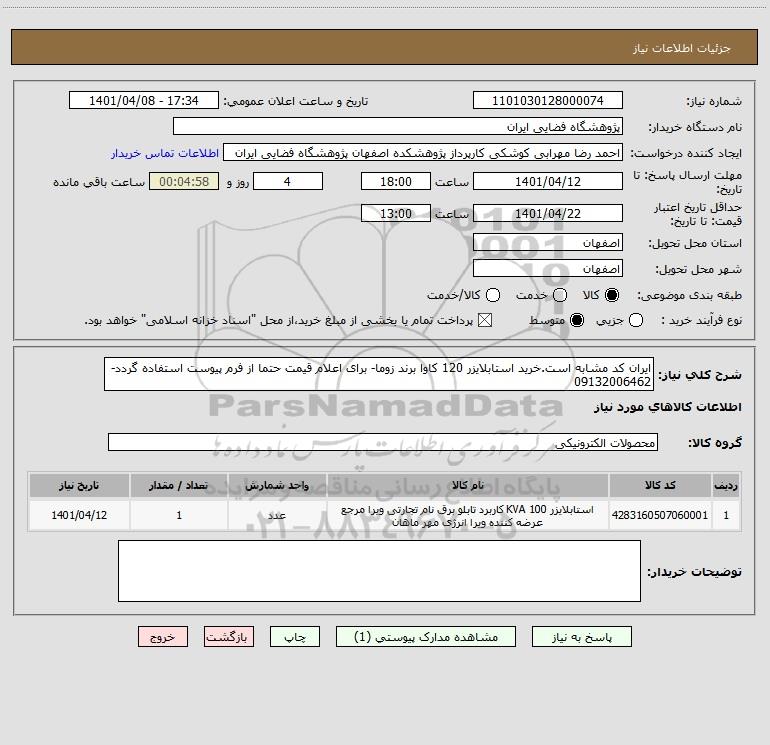
Task: Click the نوع فرآیند خرید label
Action: (701, 320)
